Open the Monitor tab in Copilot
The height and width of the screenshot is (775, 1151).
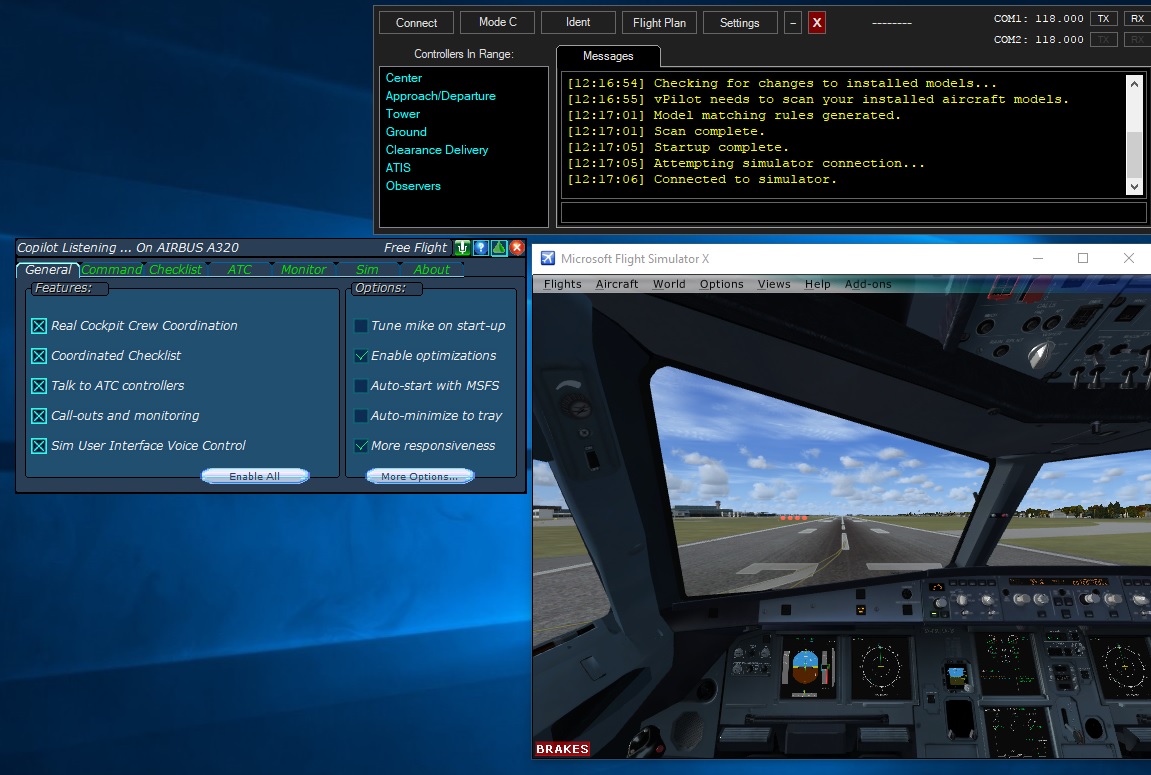click(x=303, y=269)
